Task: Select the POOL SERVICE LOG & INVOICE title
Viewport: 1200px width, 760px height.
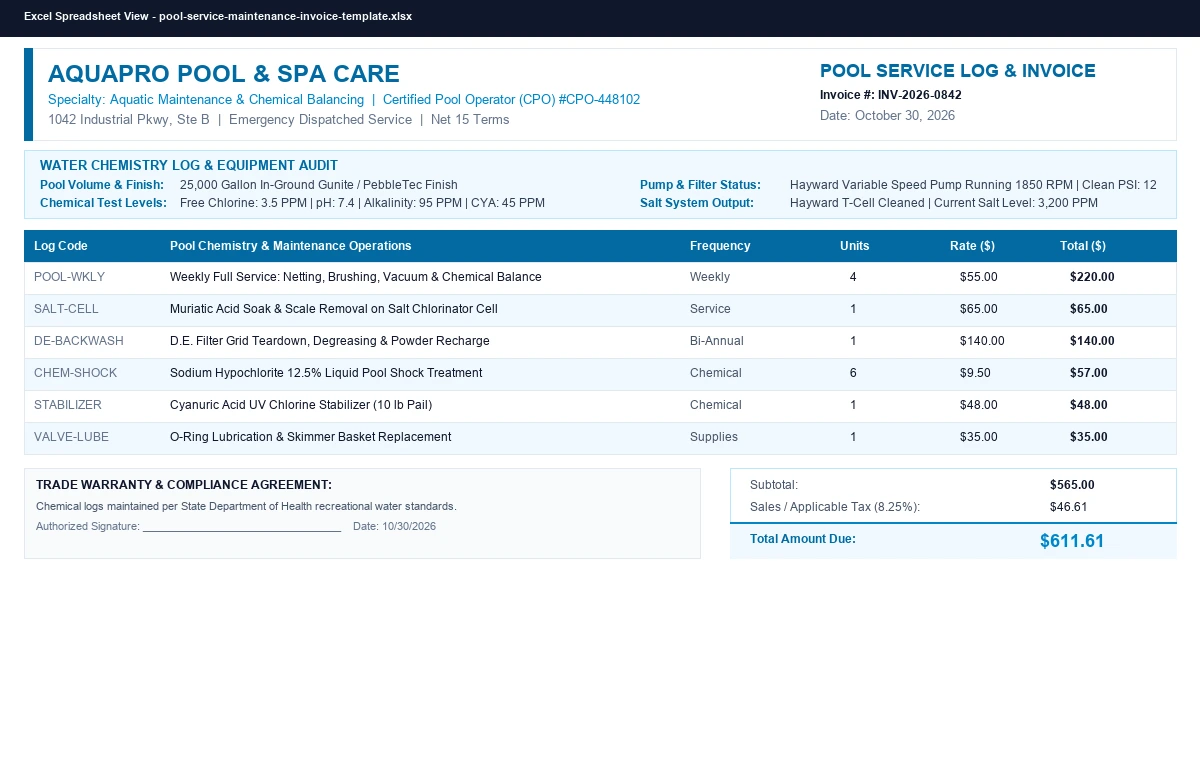Action: (x=958, y=71)
